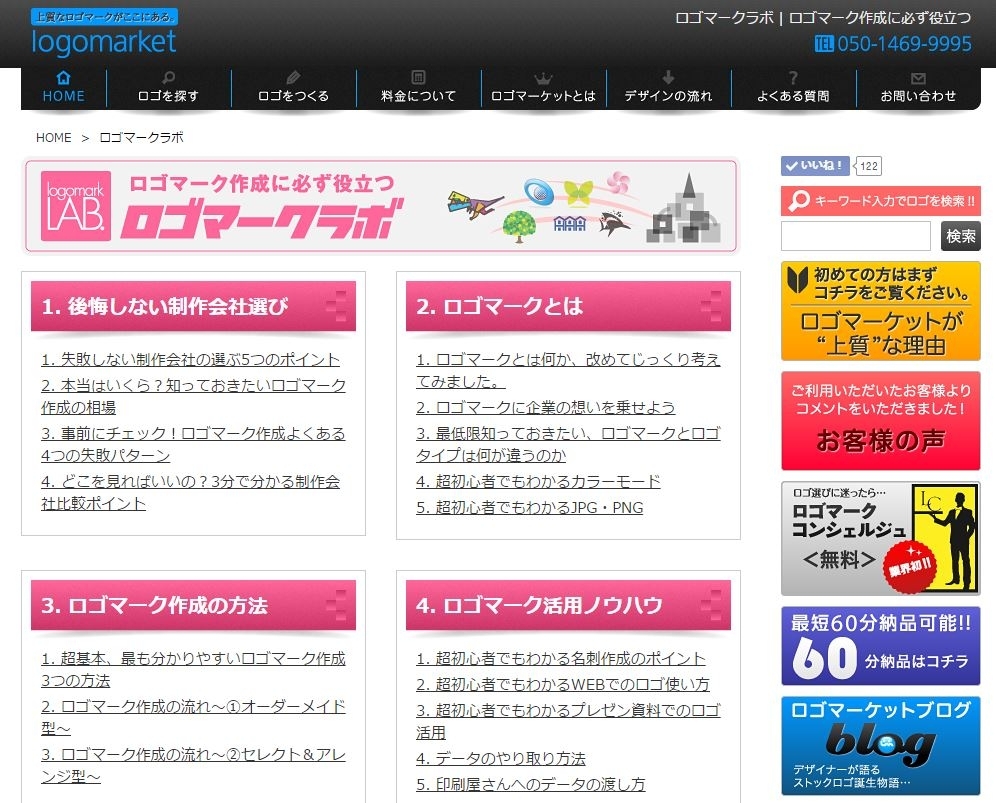996x803 pixels.
Task: Open link 超初心者でもわかるプレゼン資料でのロゴ活用
Action: point(568,721)
